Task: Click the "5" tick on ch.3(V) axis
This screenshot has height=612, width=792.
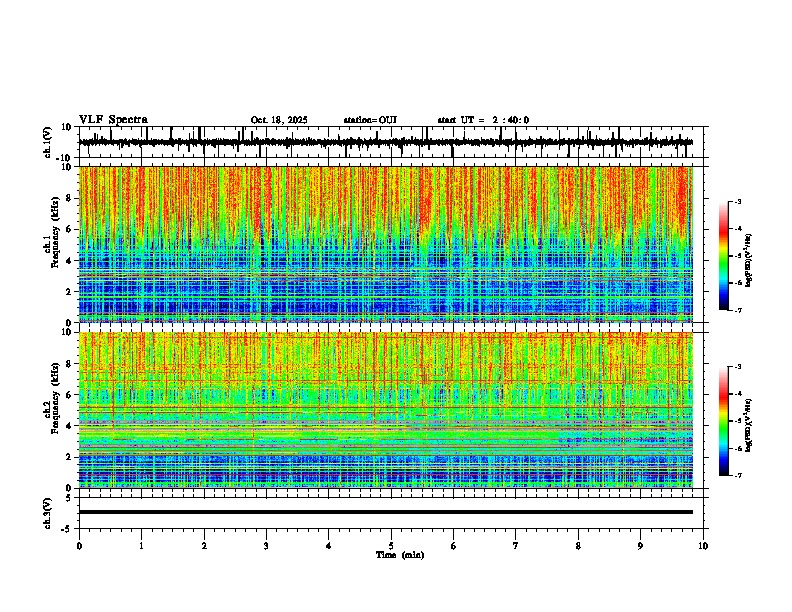Action: [69, 497]
